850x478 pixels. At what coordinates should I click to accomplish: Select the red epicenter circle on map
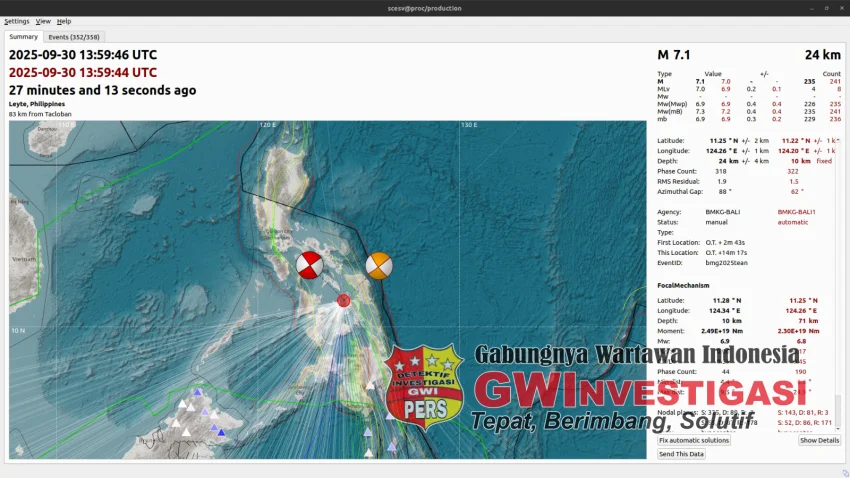tap(344, 300)
